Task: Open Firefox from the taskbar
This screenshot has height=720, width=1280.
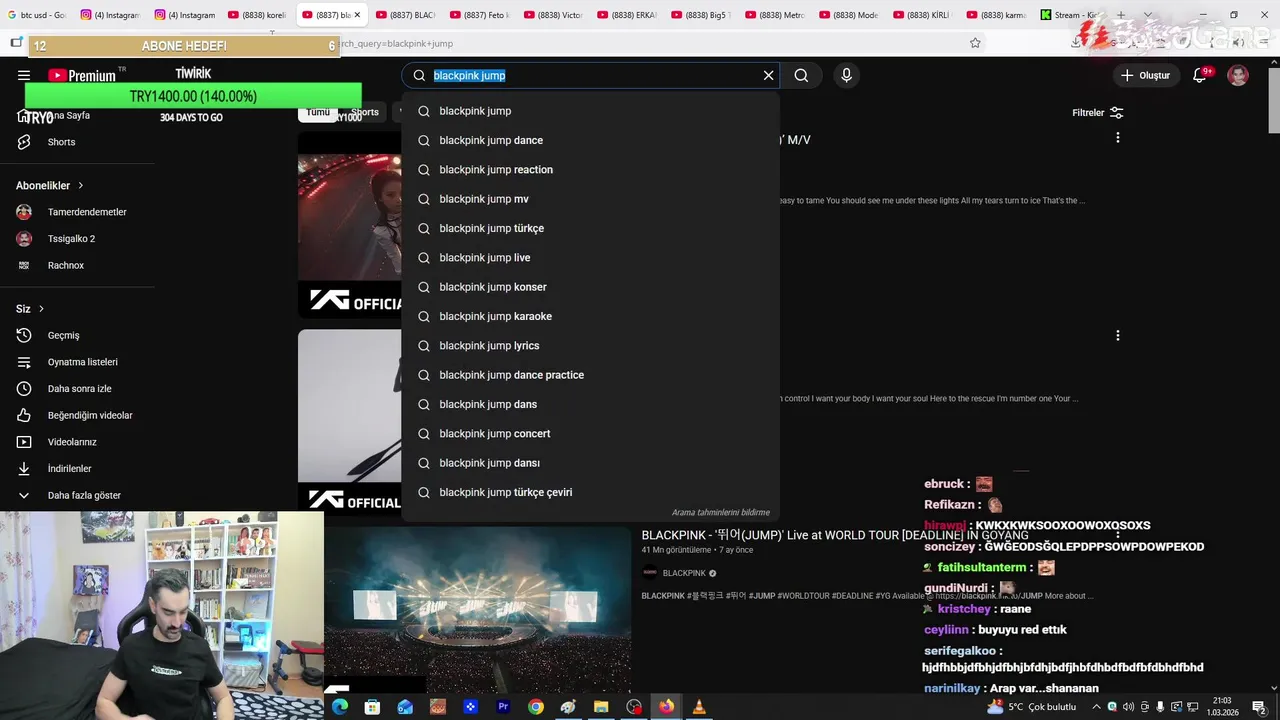Action: coord(666,707)
